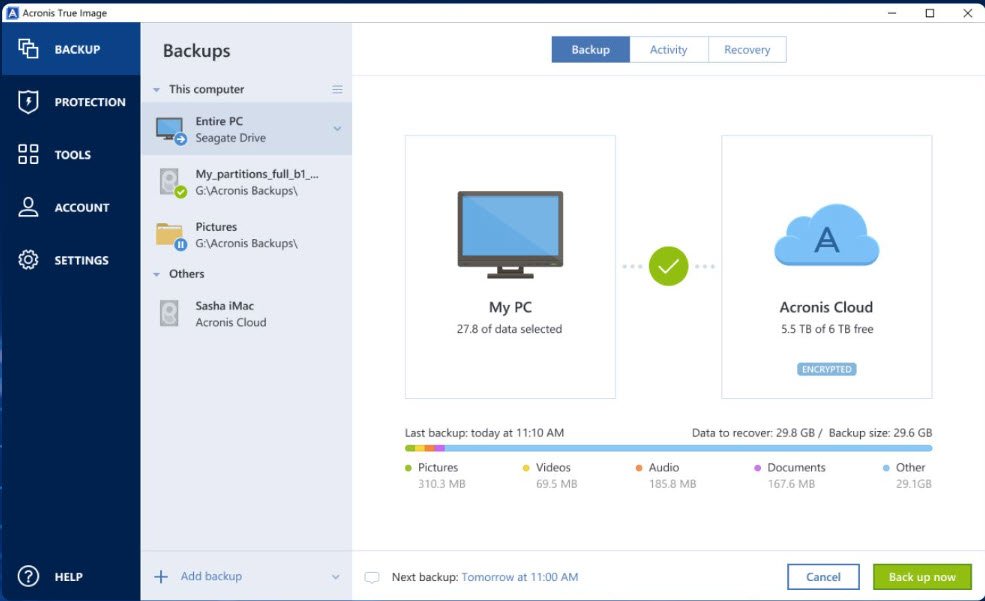Screen dimensions: 985x601
Task: Click the Last backup: today at 11:10 AM text
Action: [x=484, y=433]
